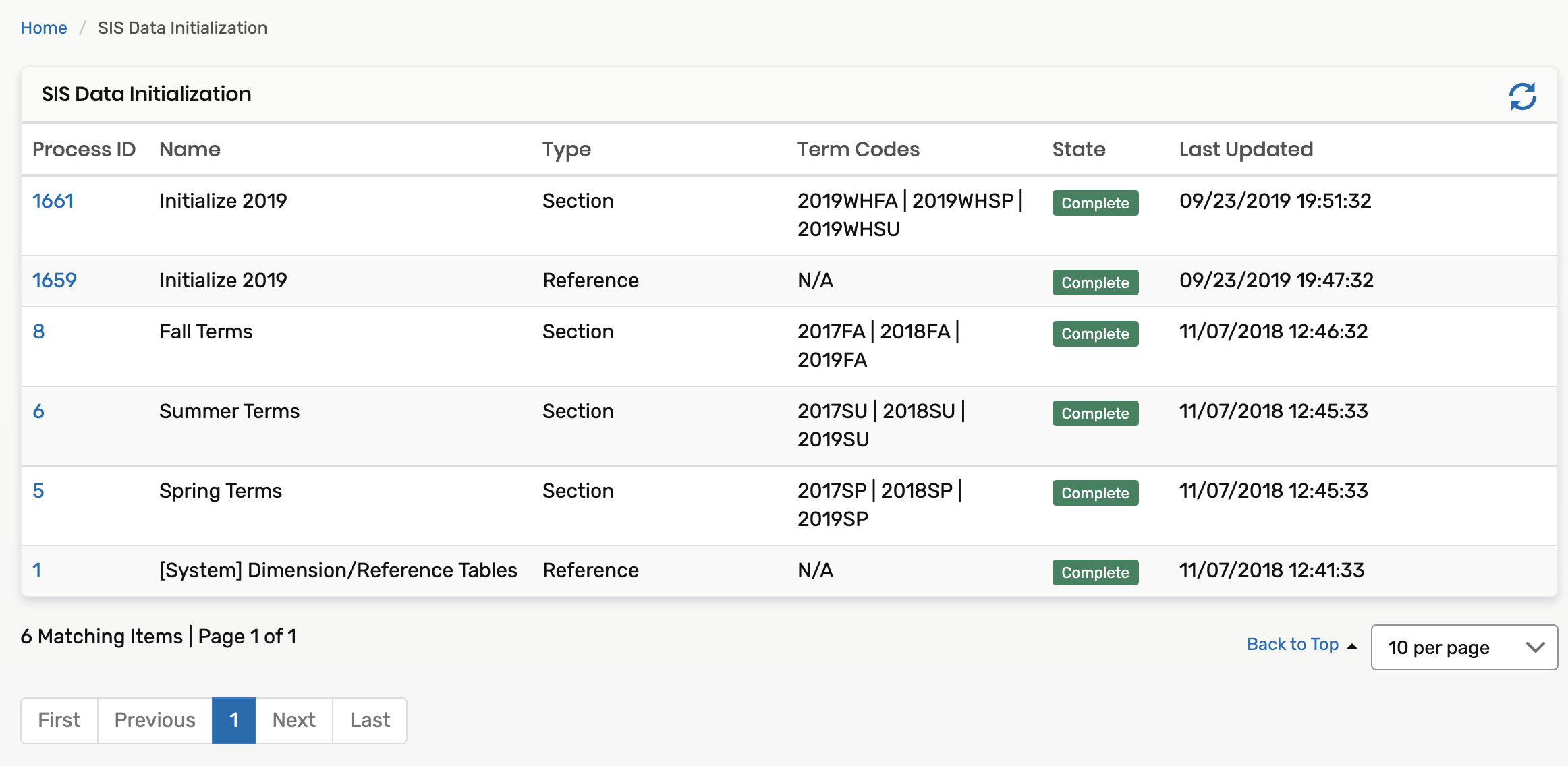The width and height of the screenshot is (1568, 766).
Task: Open process ID 1659 link
Action: (54, 281)
